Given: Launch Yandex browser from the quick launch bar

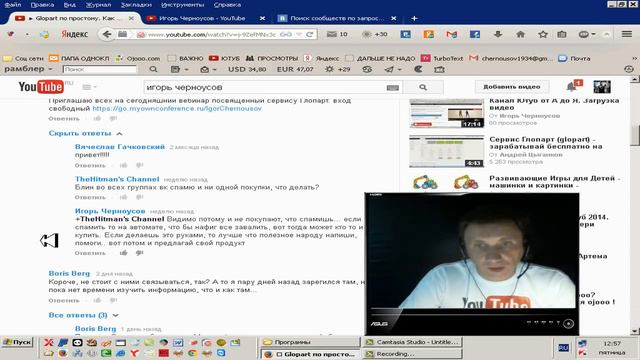Looking at the screenshot, I should [x=134, y=353].
